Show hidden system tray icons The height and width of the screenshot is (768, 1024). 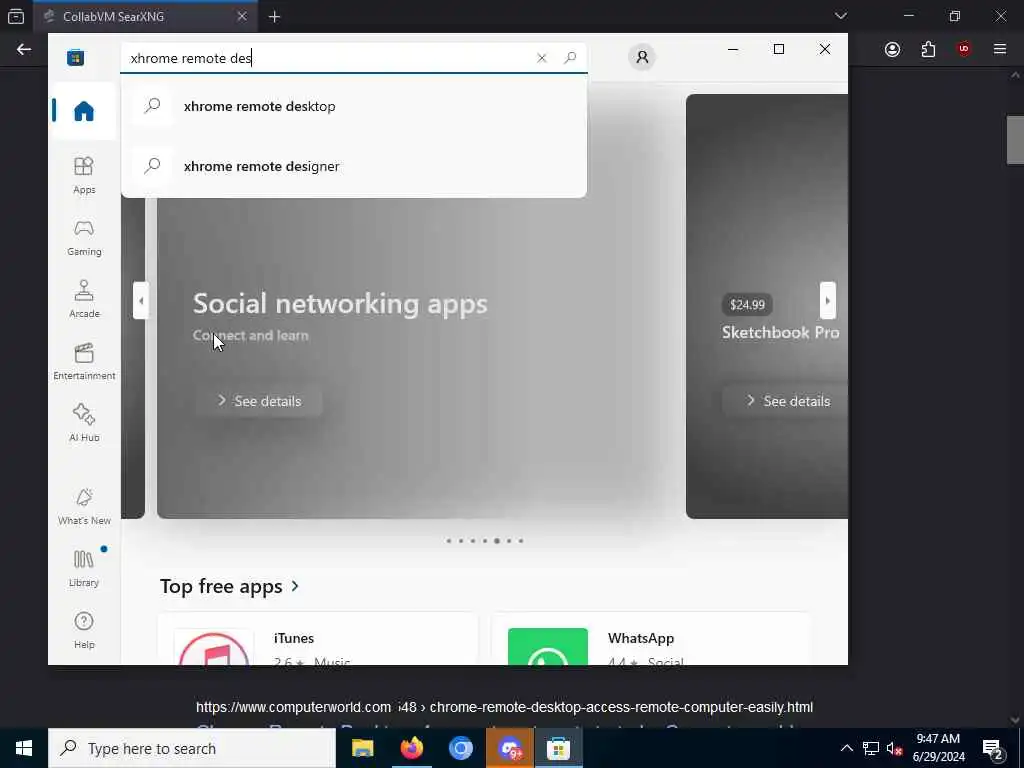click(x=846, y=748)
